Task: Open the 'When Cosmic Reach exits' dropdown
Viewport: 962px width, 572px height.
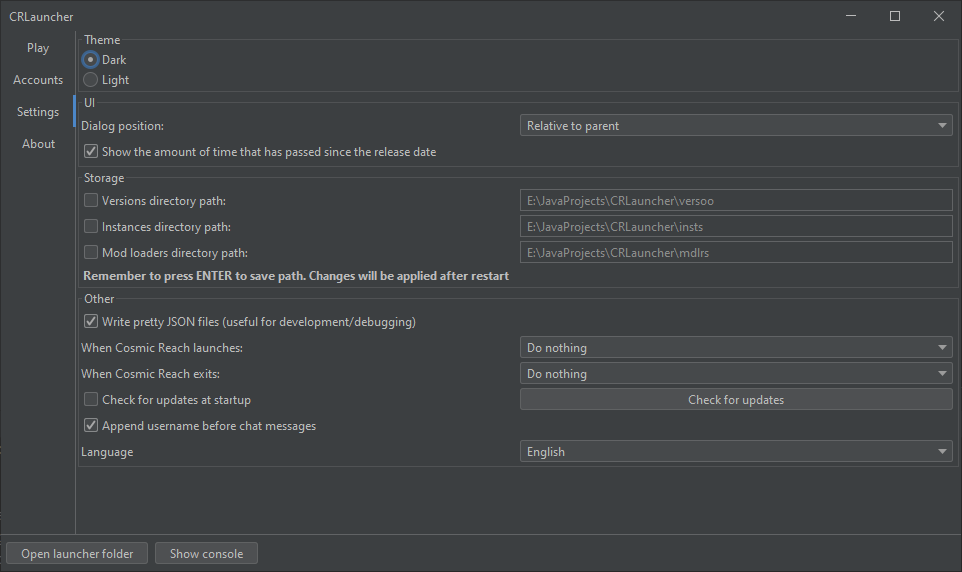Action: coord(736,374)
